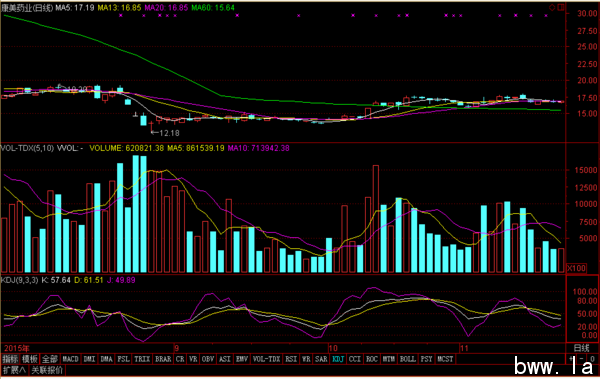Select the TRIX indicator tab
Viewport: 600px width, 379px height.
tap(142, 359)
